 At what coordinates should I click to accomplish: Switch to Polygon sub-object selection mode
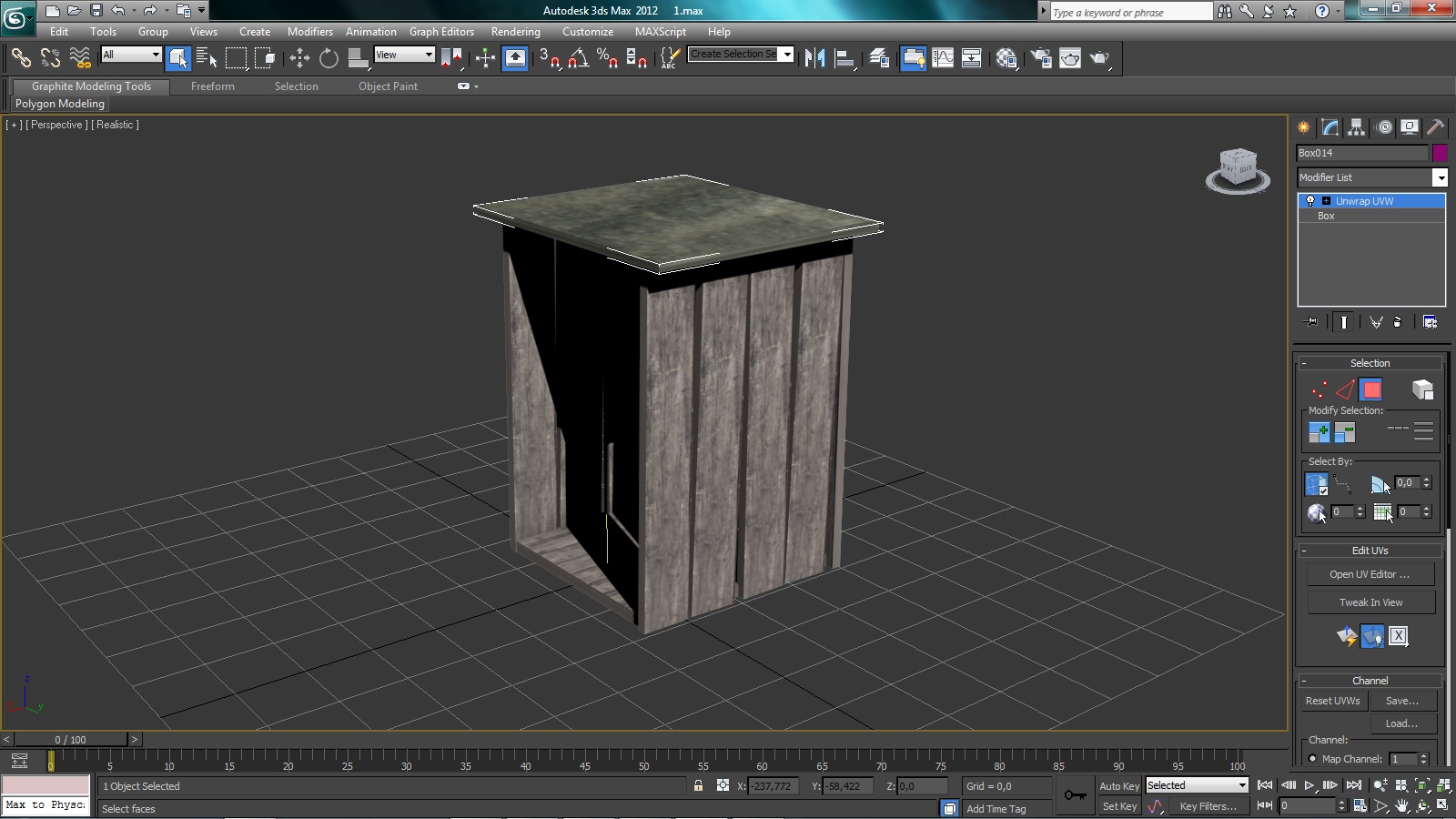coord(1370,389)
